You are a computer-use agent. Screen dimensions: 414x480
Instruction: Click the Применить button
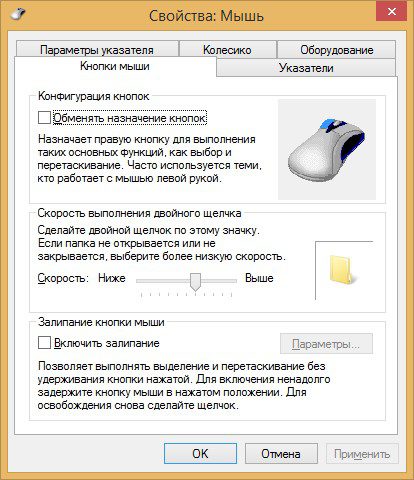tap(362, 453)
